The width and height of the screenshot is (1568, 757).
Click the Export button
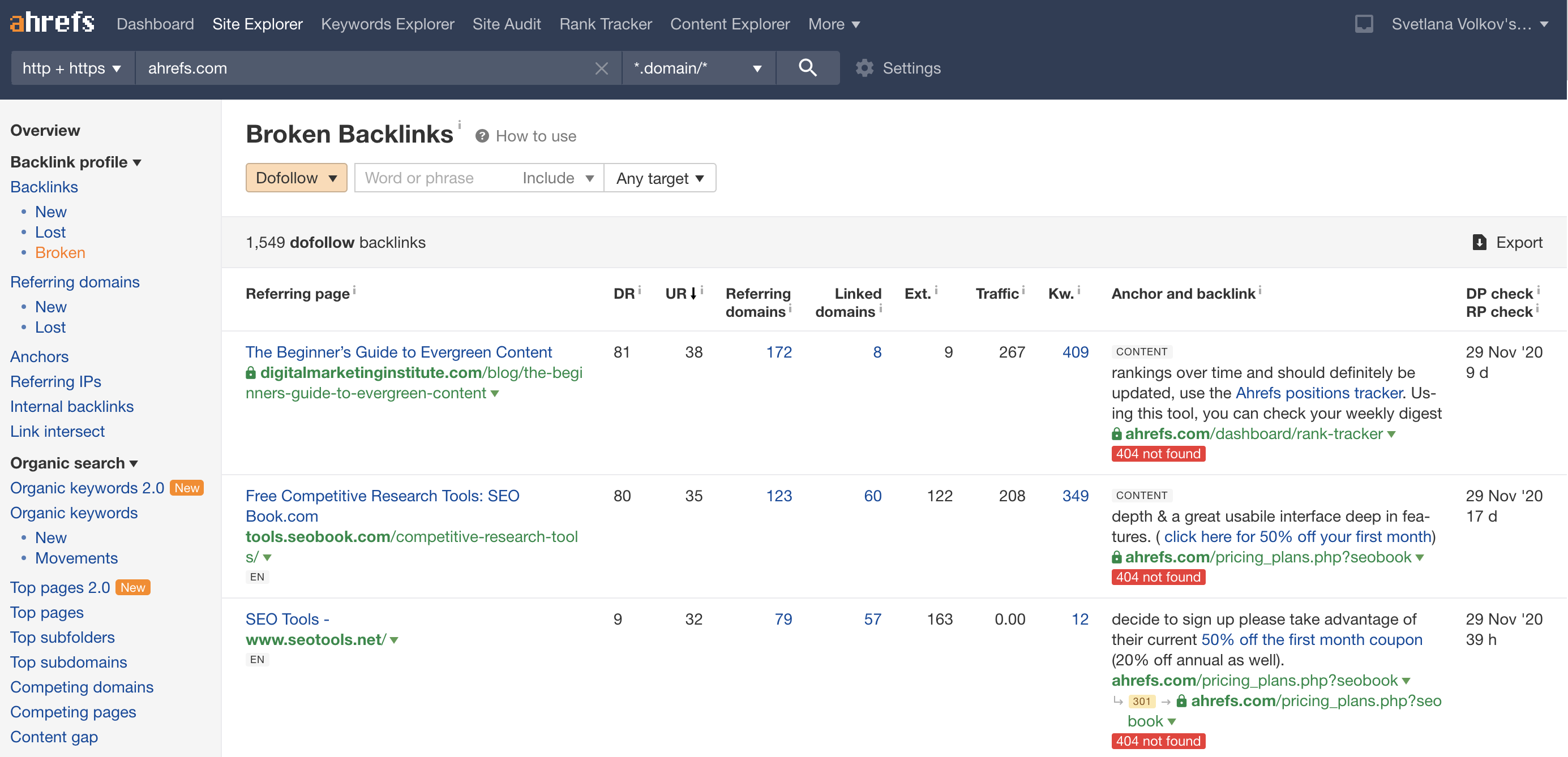(x=1507, y=242)
